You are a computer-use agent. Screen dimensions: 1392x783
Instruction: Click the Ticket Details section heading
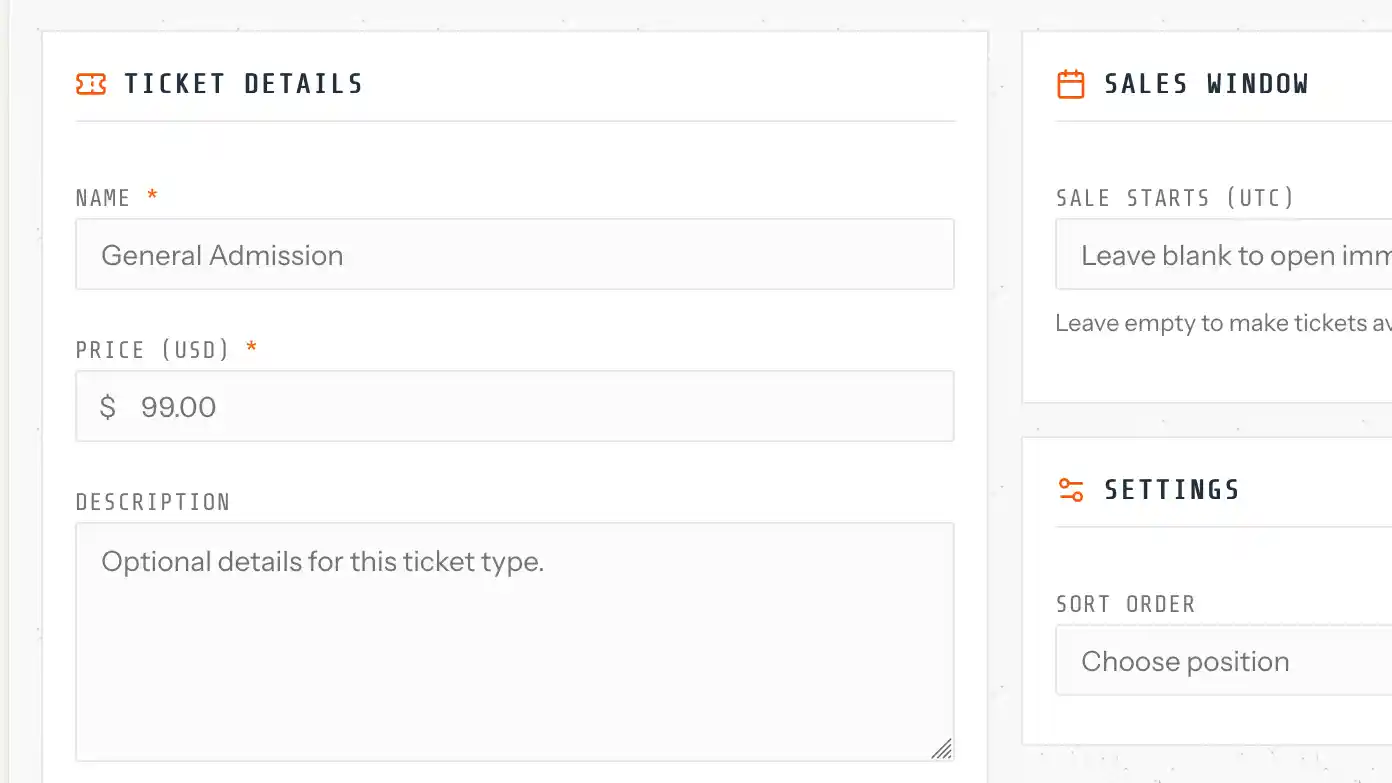tap(243, 84)
